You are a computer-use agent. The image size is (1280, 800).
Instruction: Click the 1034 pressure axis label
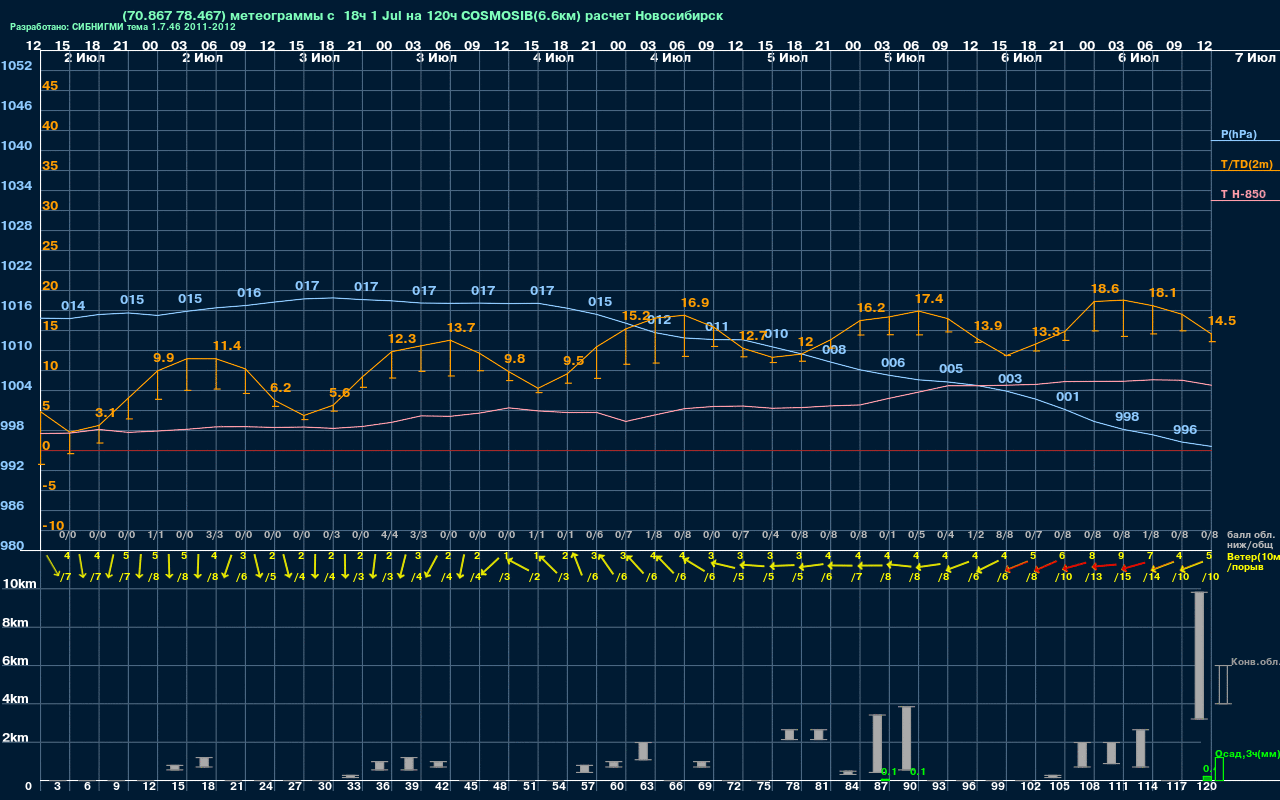[16, 186]
